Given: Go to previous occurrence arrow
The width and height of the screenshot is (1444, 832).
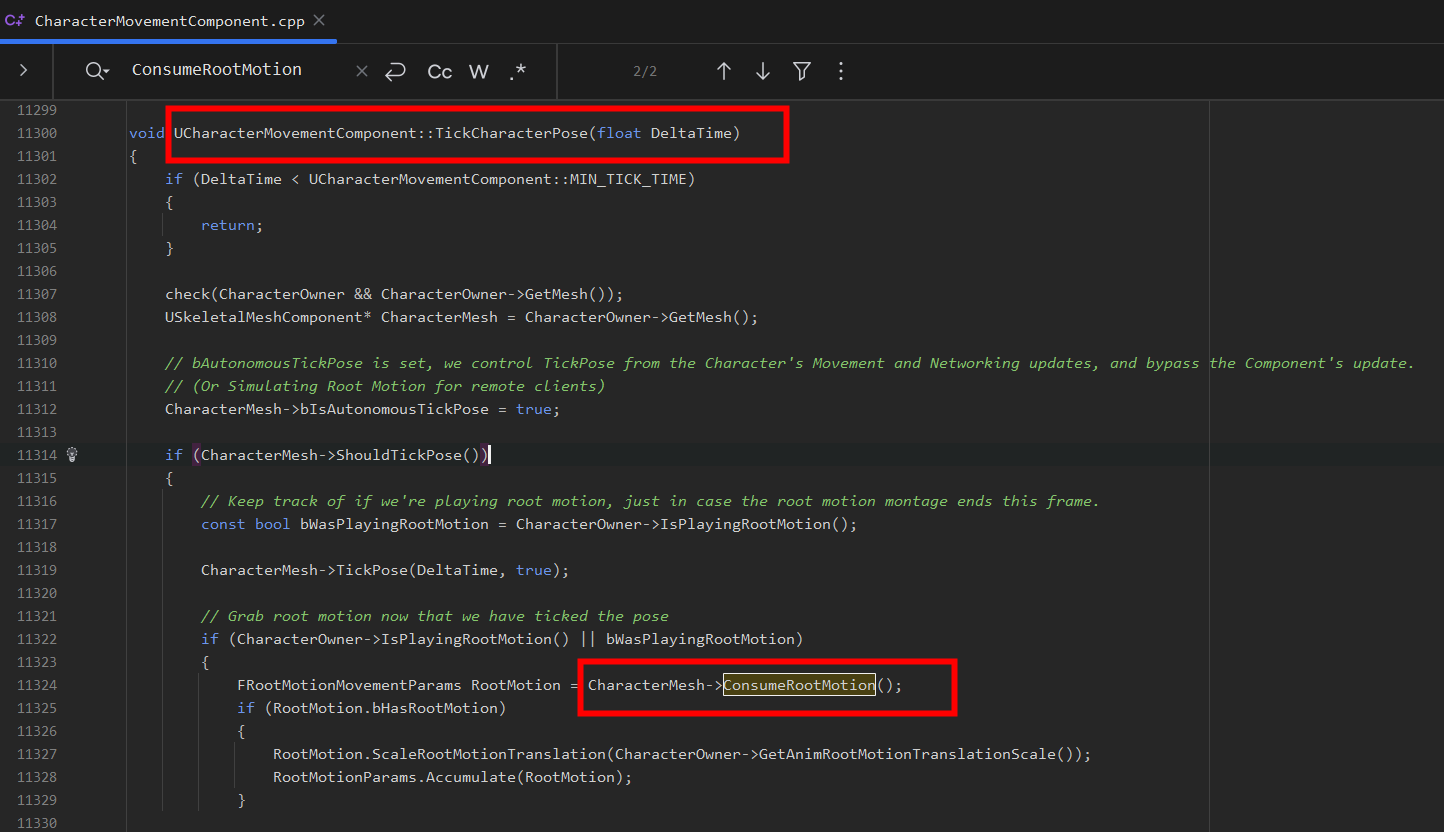Looking at the screenshot, I should tap(724, 71).
